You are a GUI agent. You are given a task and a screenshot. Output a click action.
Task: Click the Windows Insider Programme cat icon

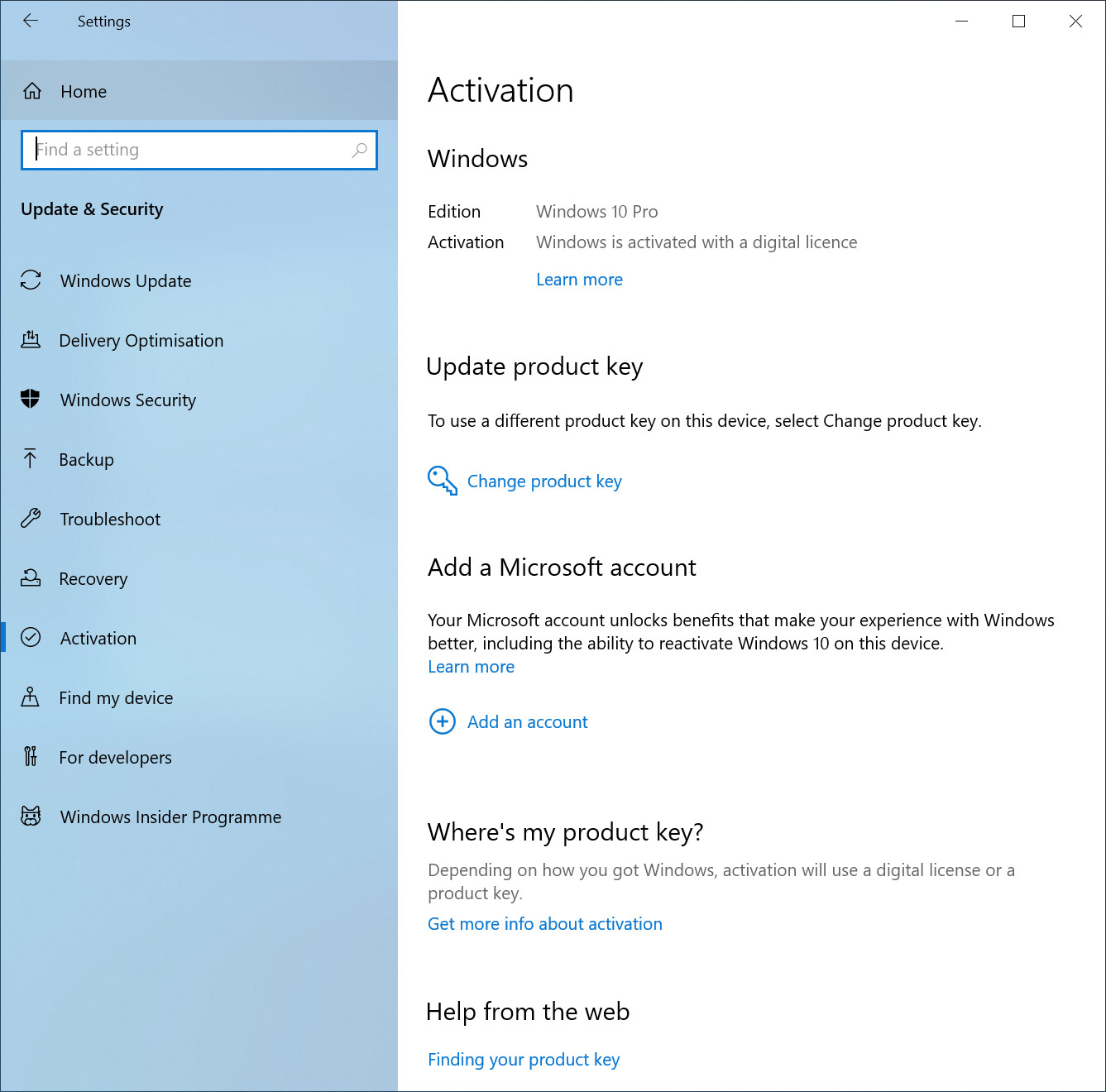[31, 817]
